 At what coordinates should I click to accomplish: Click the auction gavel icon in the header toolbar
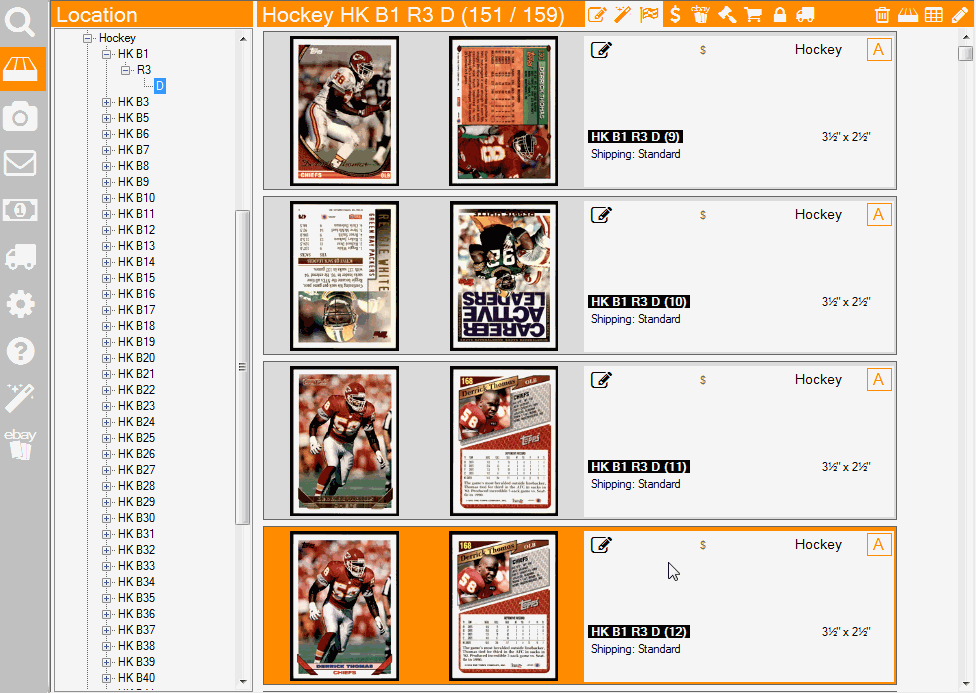click(727, 14)
